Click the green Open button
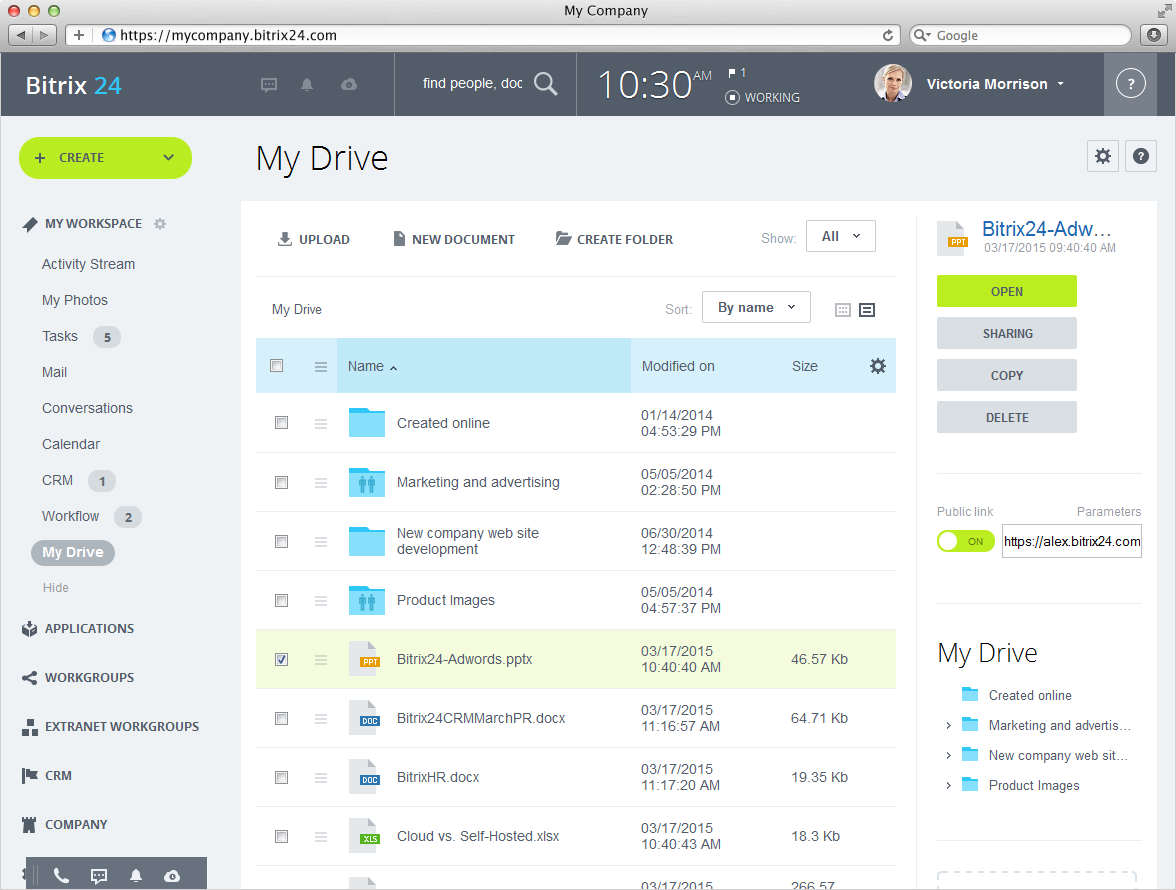 pyautogui.click(x=1006, y=291)
